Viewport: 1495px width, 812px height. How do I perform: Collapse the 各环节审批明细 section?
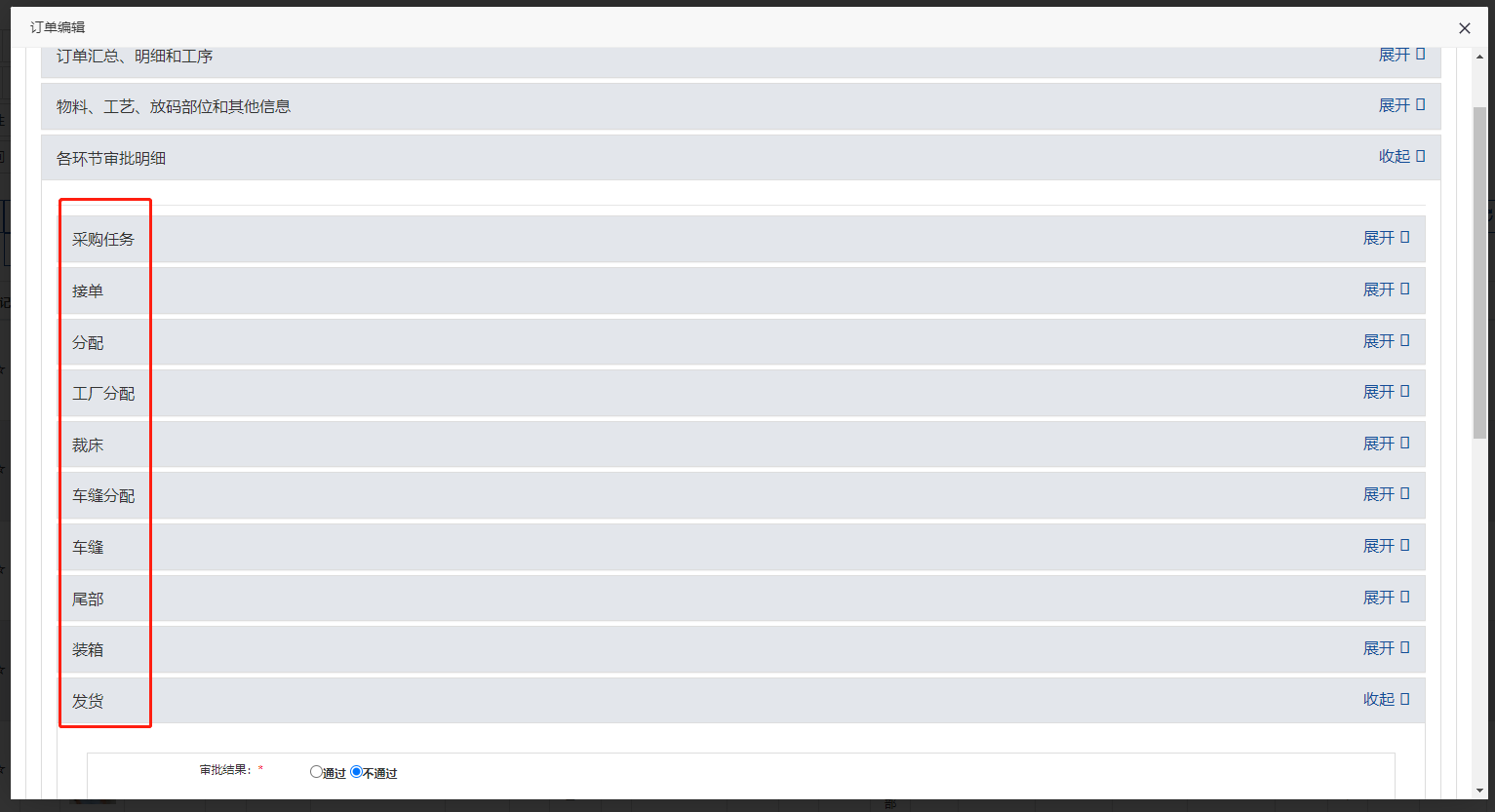1400,157
